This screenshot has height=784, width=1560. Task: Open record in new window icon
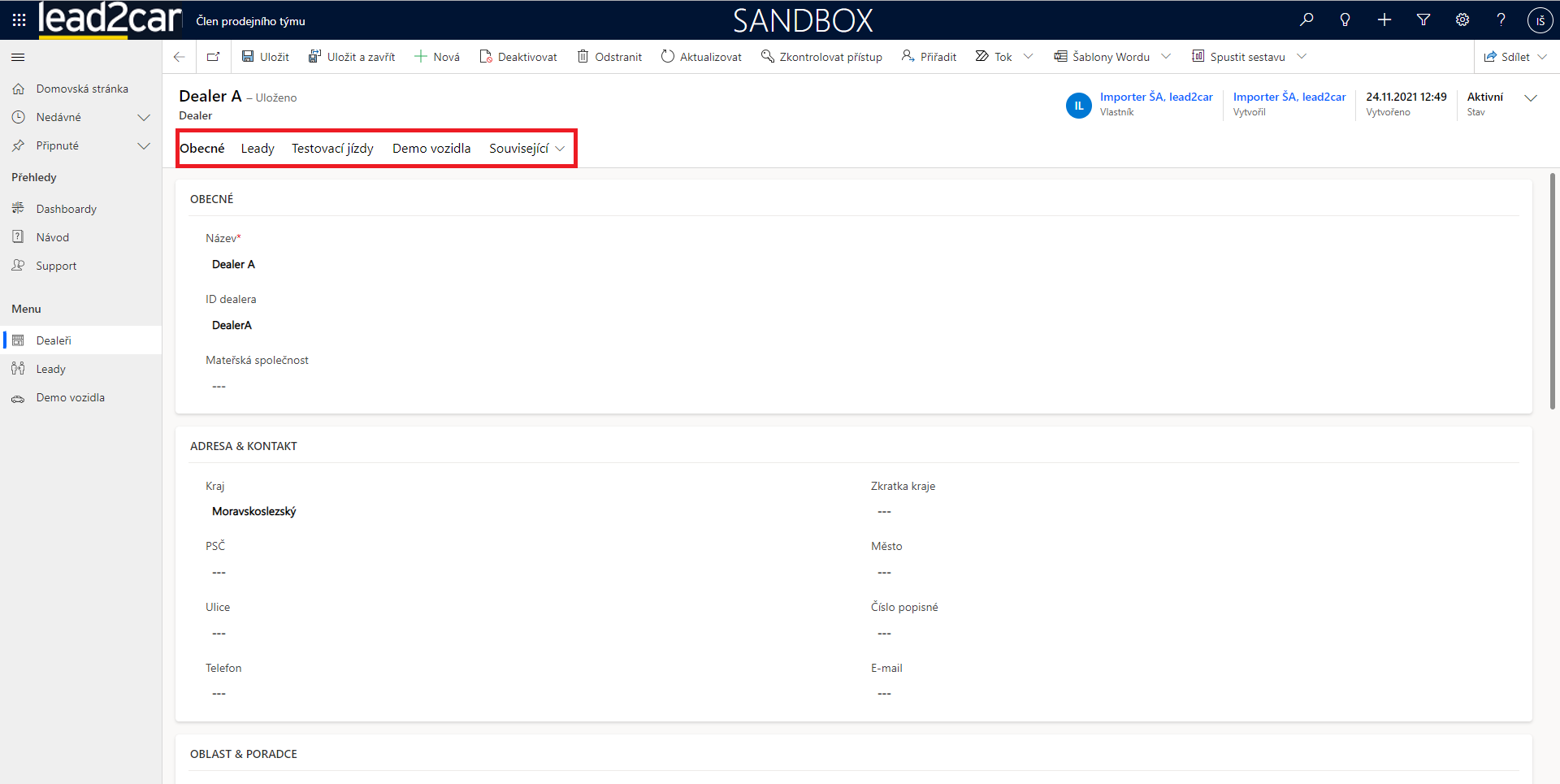point(213,57)
